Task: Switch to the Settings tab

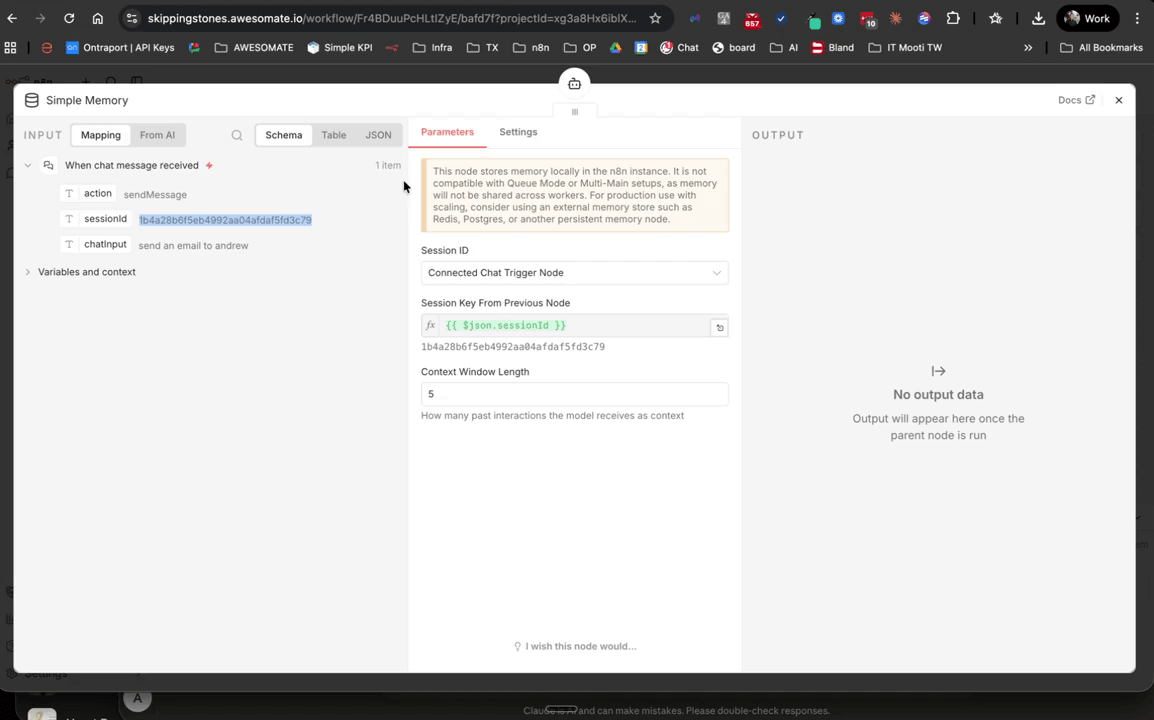Action: click(518, 131)
